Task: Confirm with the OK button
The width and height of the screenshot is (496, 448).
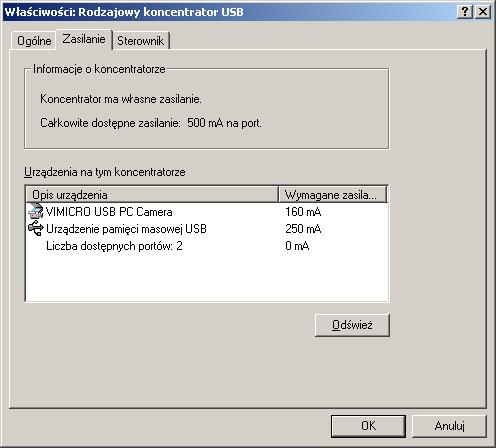Action: [x=368, y=426]
